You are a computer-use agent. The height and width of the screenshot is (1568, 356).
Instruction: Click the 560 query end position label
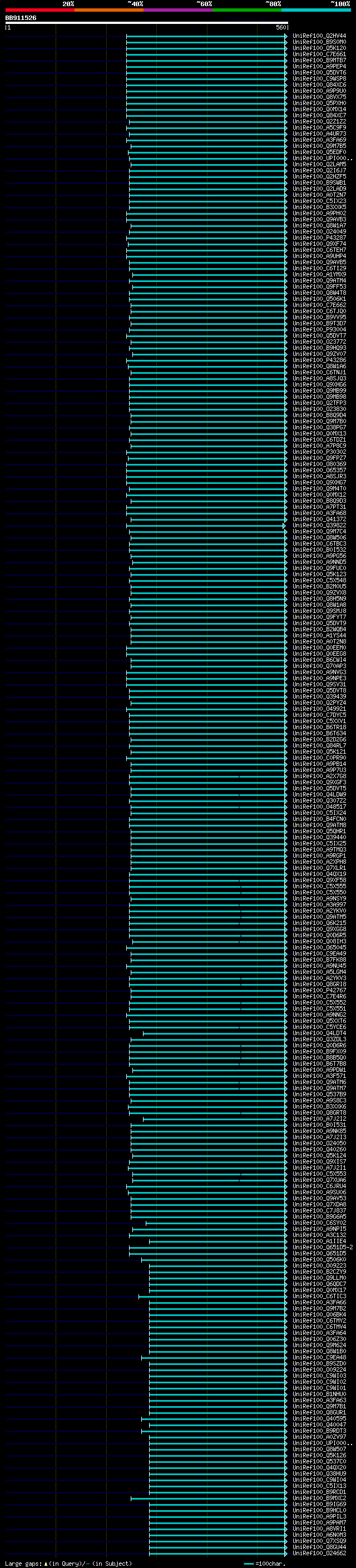280,27
